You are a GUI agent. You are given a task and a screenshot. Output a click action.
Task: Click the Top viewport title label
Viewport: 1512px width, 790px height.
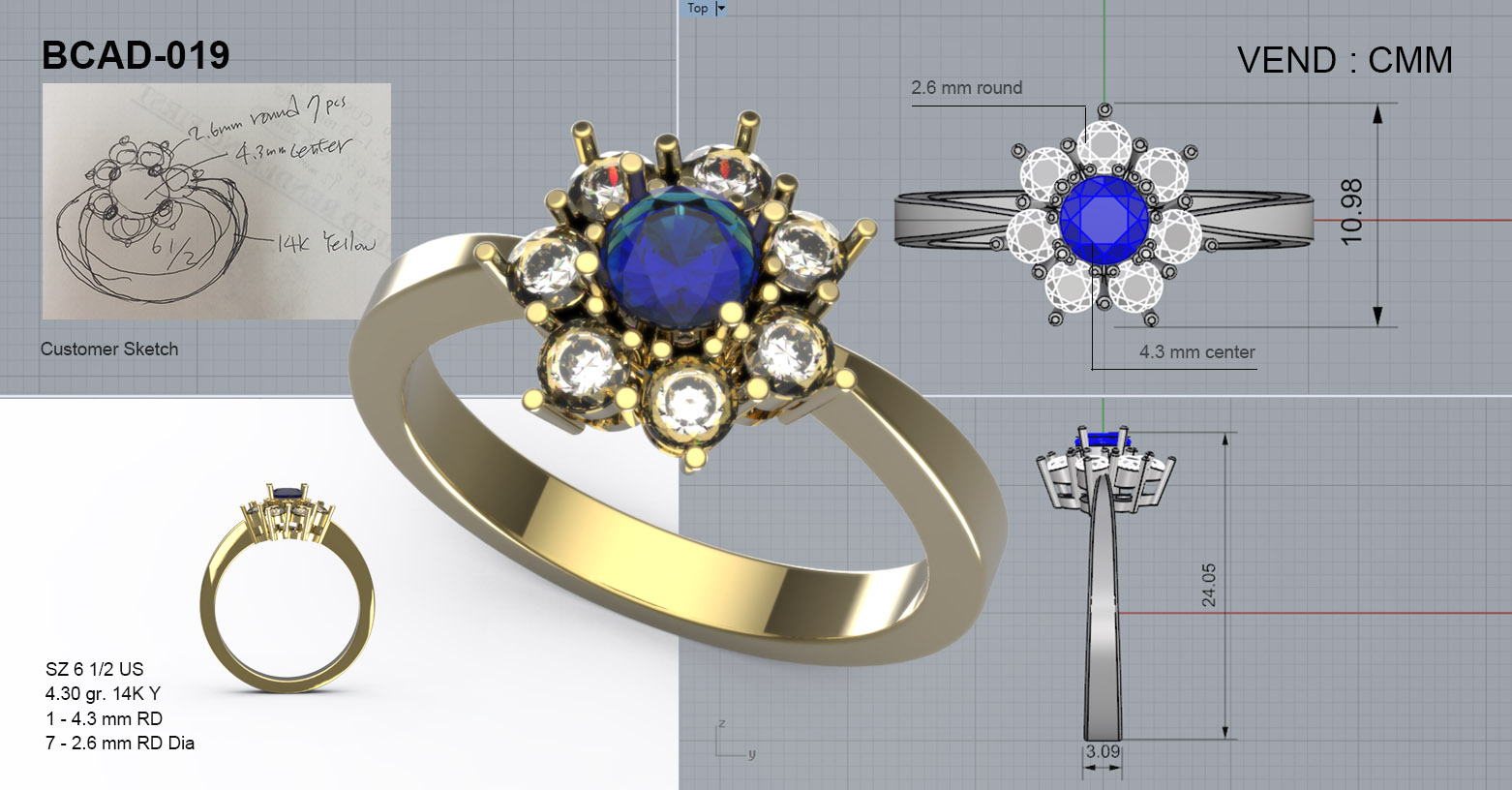click(x=698, y=8)
